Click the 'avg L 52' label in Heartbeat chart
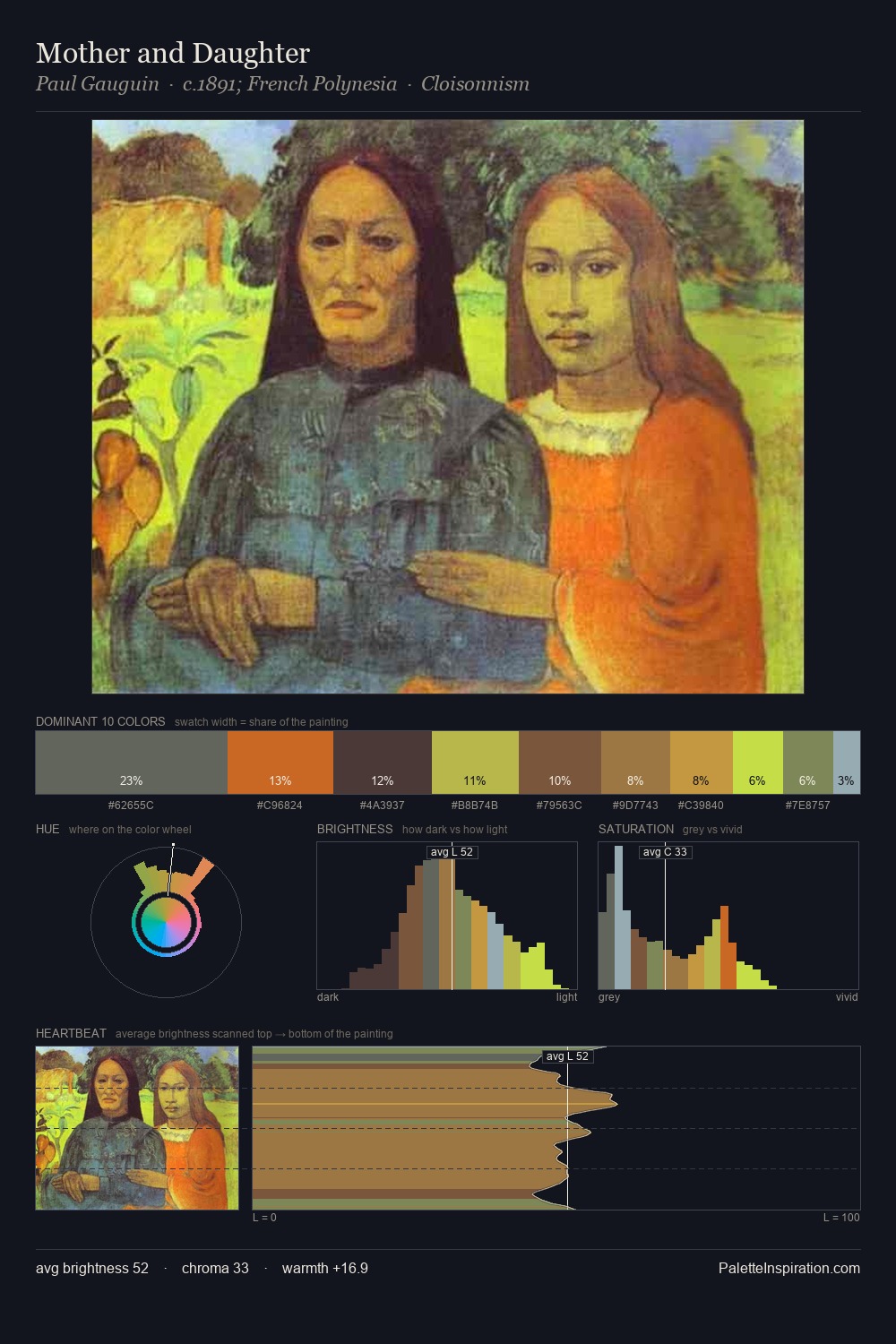 click(567, 1056)
